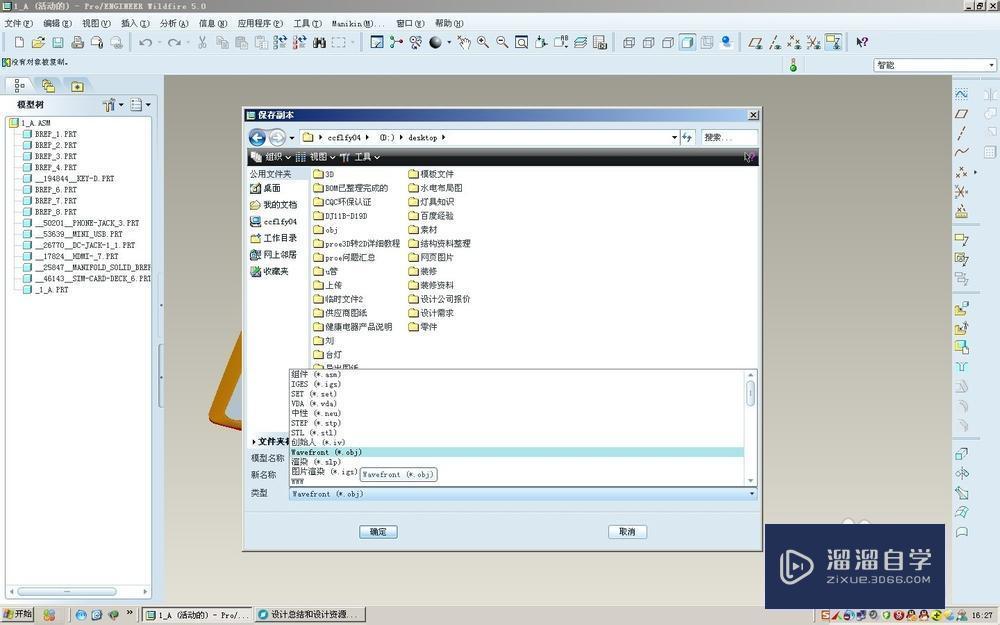Click the New file icon in toolbar
The image size is (1000, 625).
pos(19,42)
